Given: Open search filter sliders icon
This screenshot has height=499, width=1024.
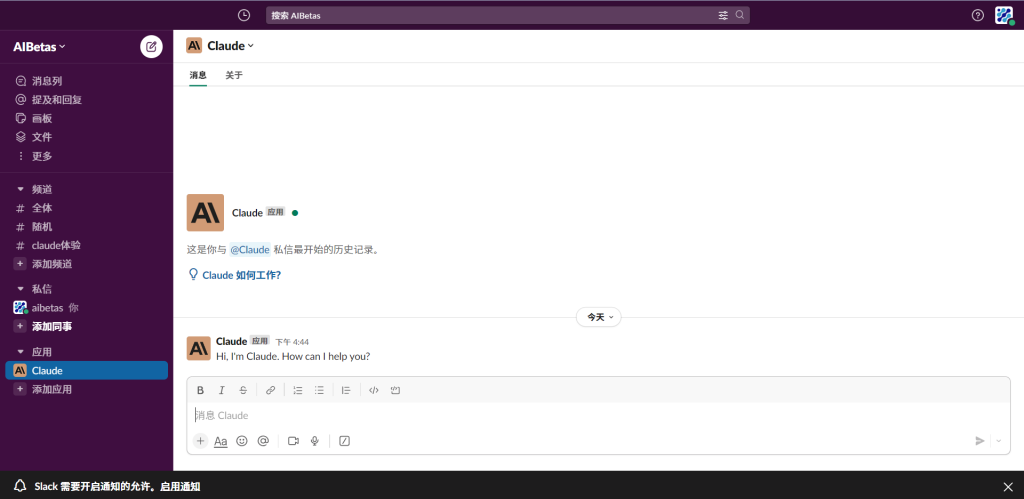Looking at the screenshot, I should (x=723, y=15).
